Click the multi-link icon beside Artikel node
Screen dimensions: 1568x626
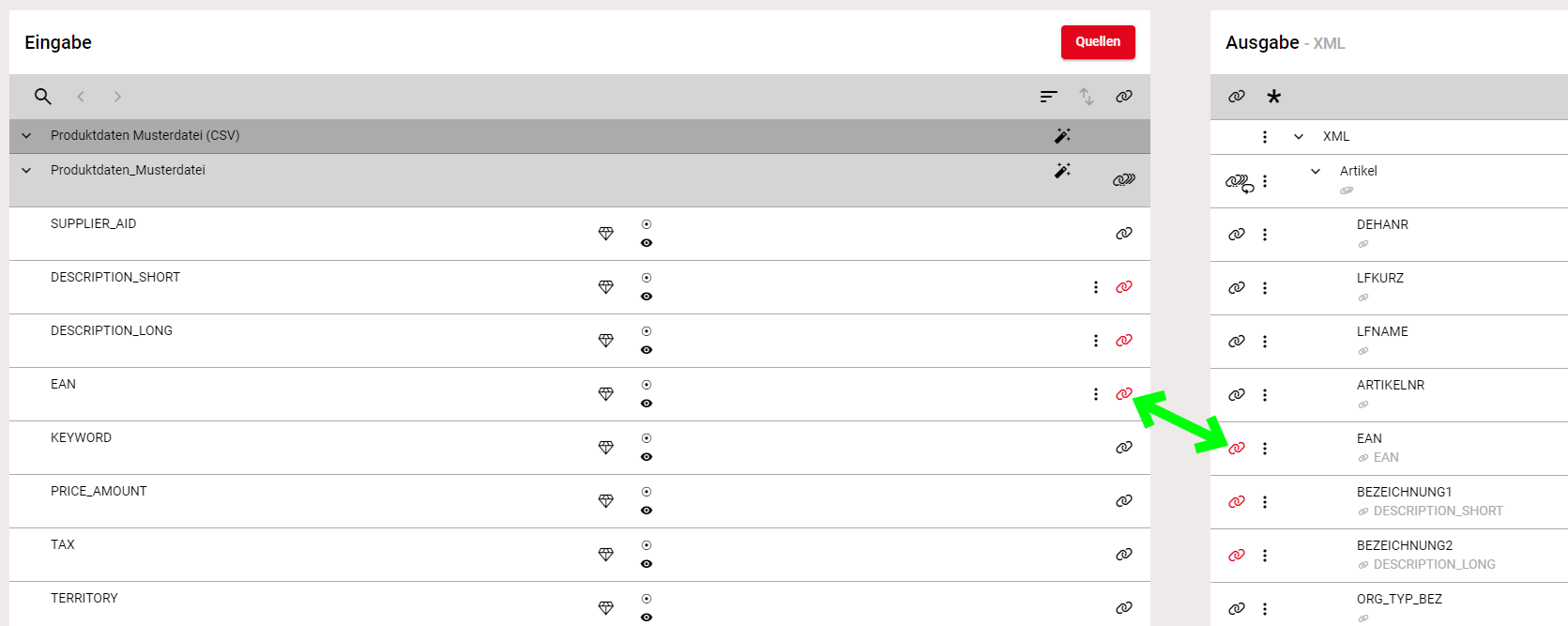click(1239, 182)
